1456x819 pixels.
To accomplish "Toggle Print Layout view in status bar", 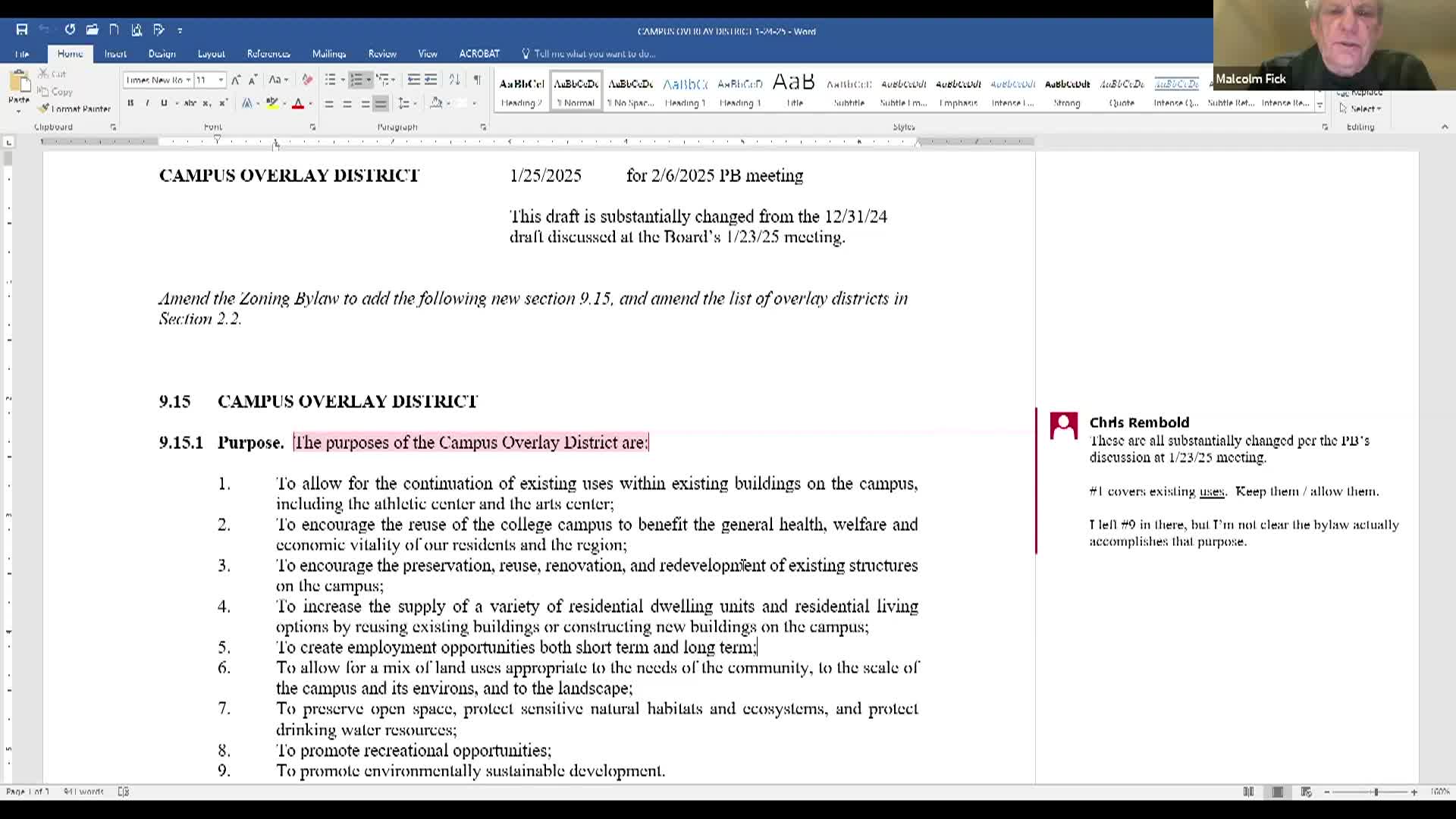I will click(1278, 792).
